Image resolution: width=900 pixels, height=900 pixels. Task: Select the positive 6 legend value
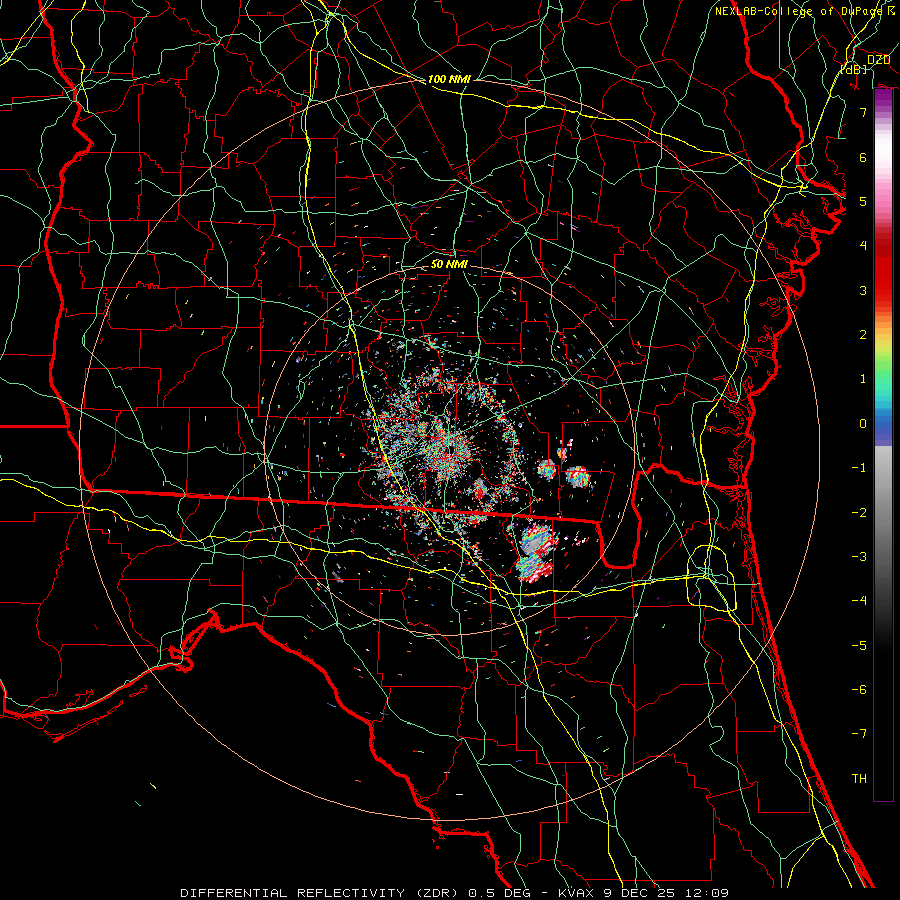(863, 157)
